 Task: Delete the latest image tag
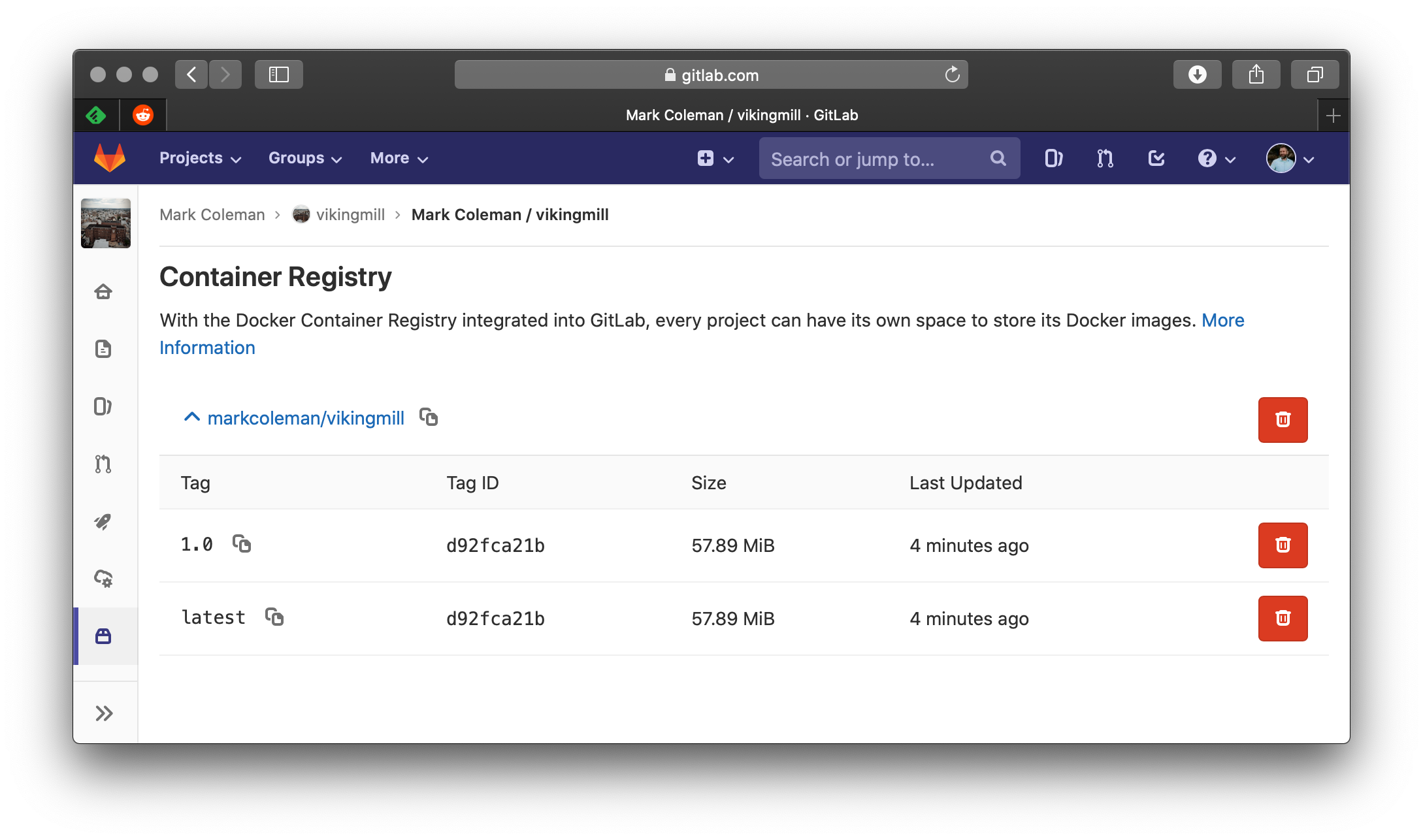pyautogui.click(x=1283, y=618)
